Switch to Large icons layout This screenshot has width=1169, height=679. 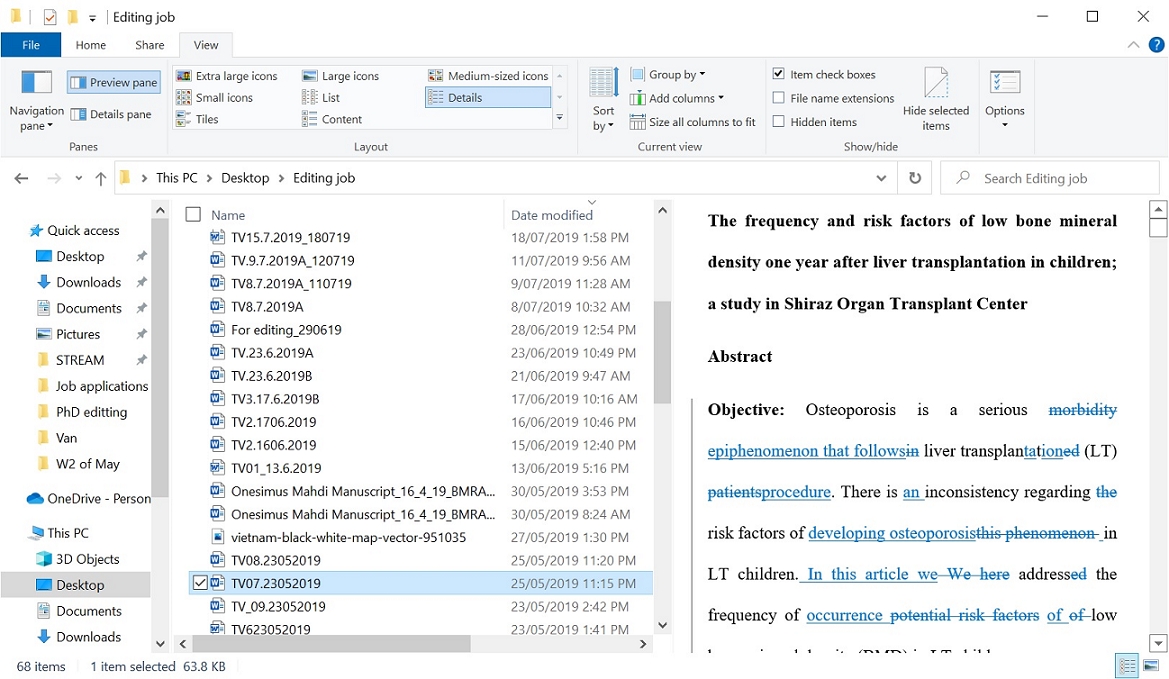click(x=341, y=76)
